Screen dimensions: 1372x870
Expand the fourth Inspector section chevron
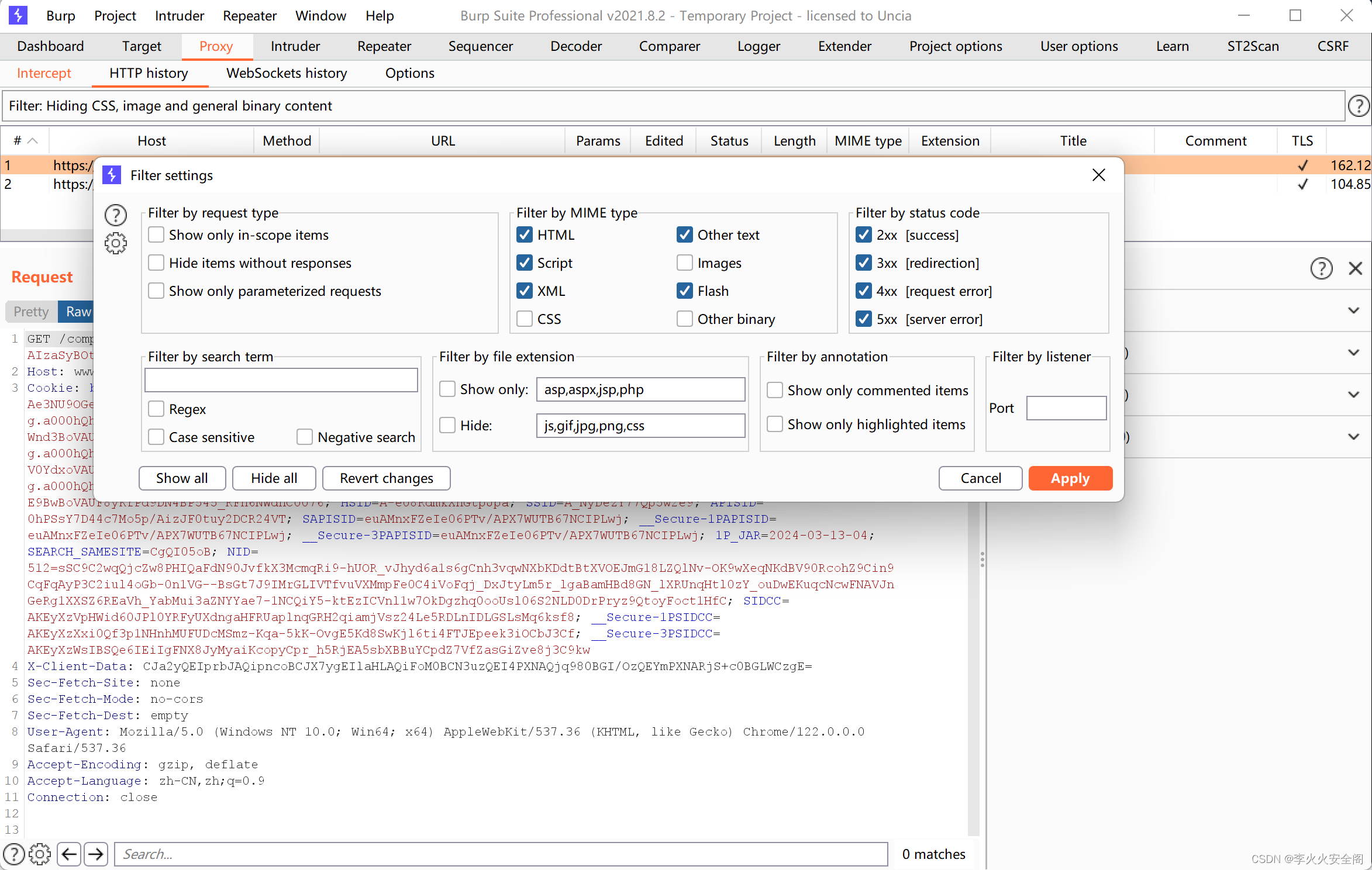click(x=1353, y=437)
